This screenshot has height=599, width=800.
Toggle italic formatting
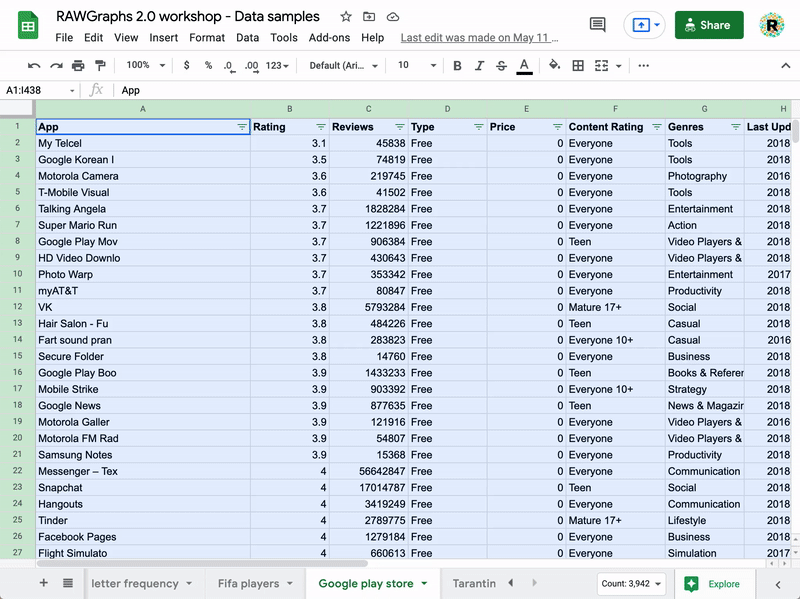(479, 65)
